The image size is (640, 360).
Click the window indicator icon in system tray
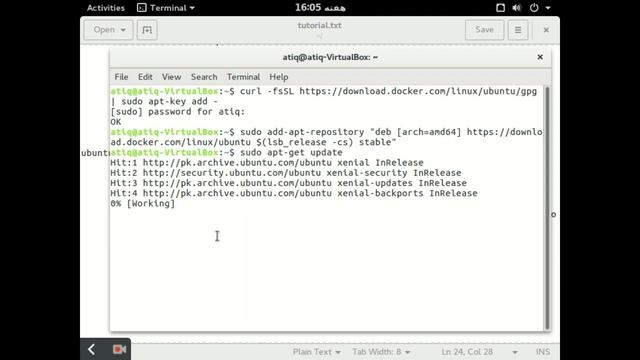point(500,8)
